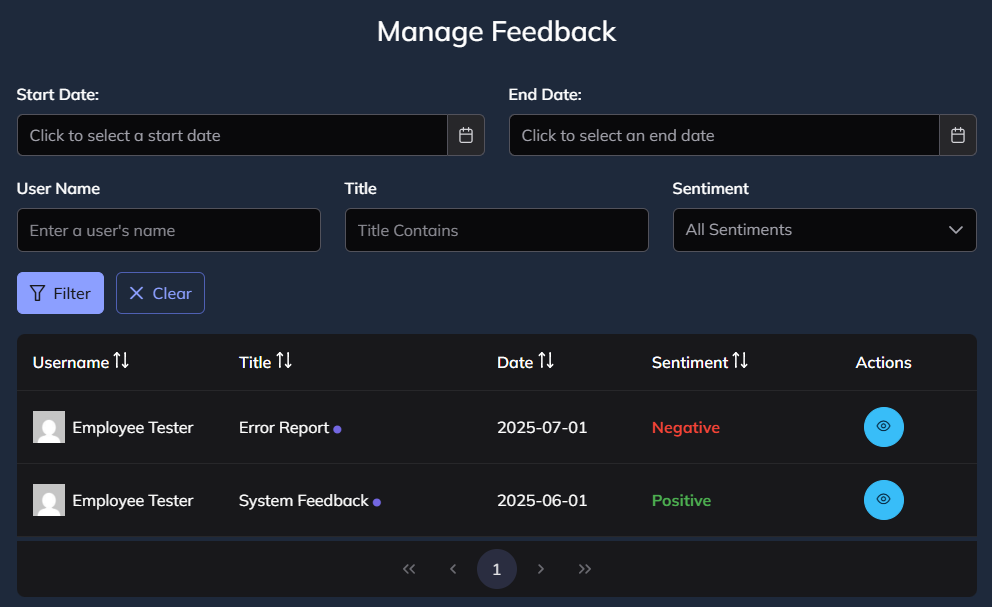992x607 pixels.
Task: Jump to the last page of results
Action: click(585, 569)
